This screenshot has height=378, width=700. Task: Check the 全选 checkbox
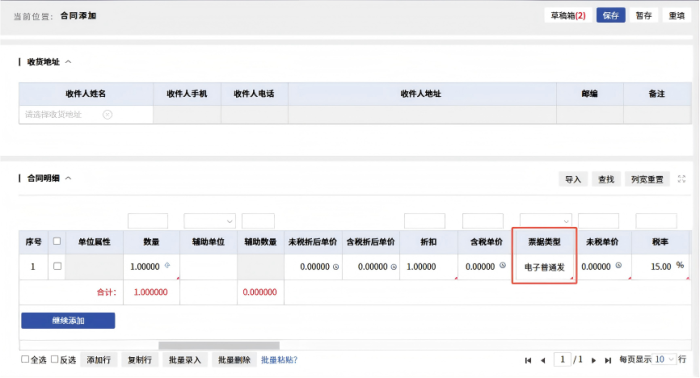tap(25, 359)
